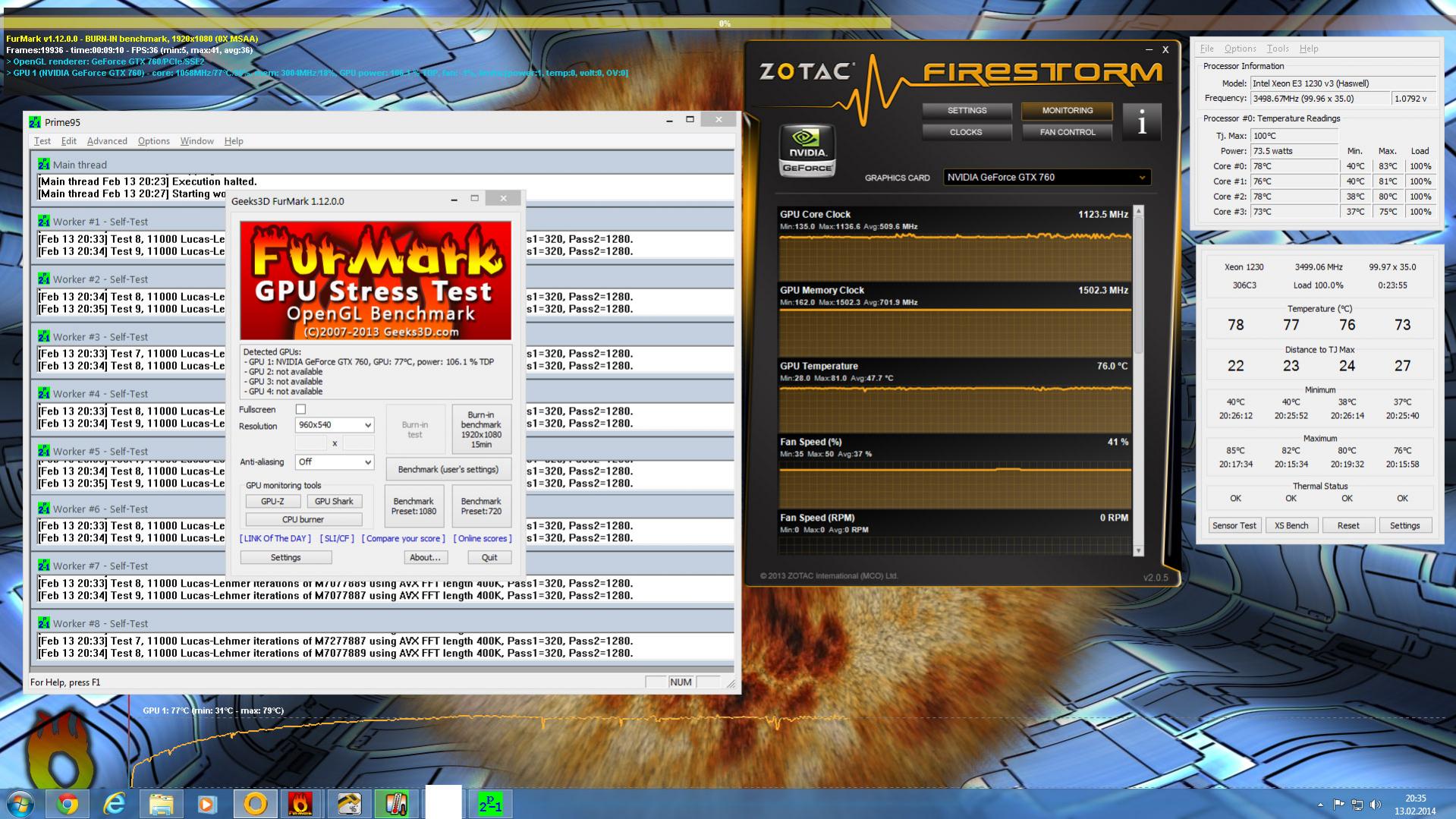The width and height of the screenshot is (1456, 819).
Task: Open File Explorer from the taskbar
Action: (161, 804)
